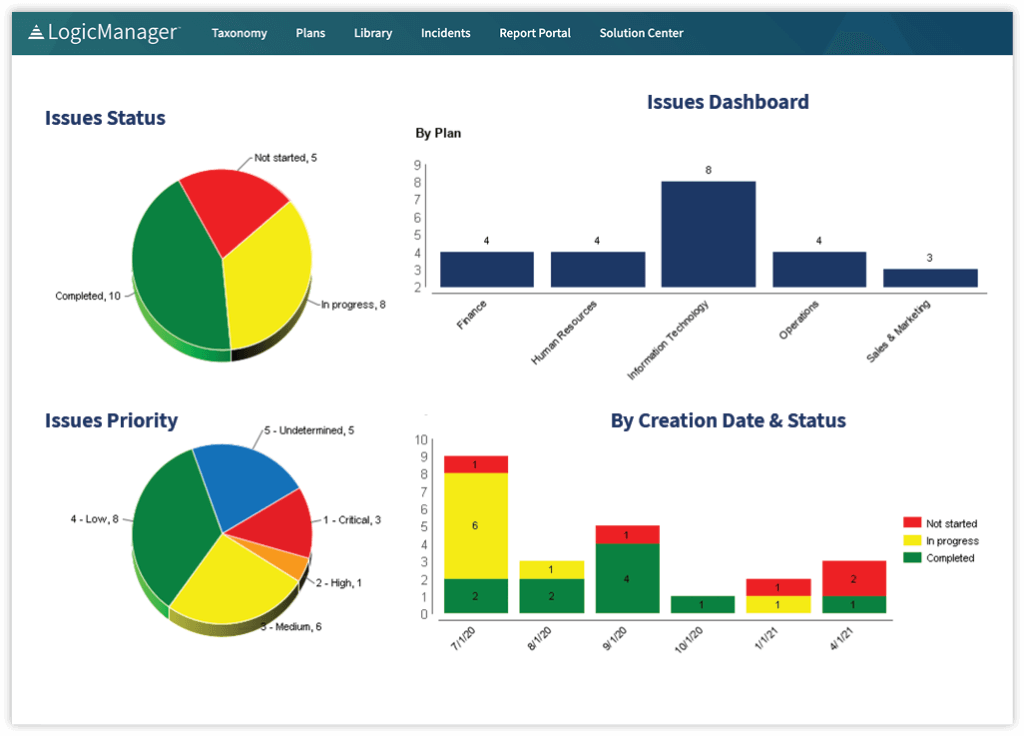Open the Taxonomy menu
Image resolution: width=1024 pixels, height=736 pixels.
pyautogui.click(x=239, y=32)
